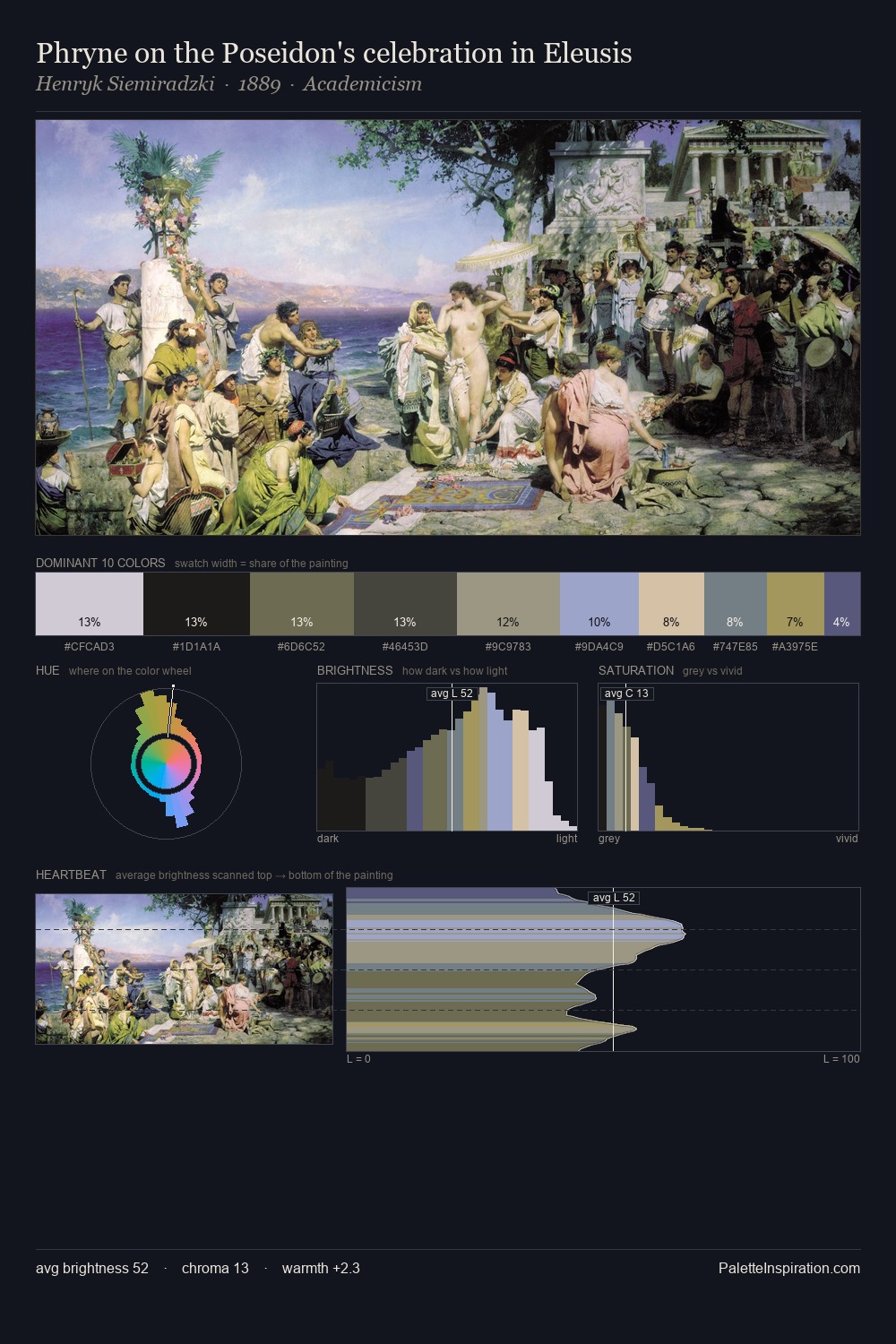Click the 'dark' axis label
This screenshot has width=896, height=1344.
[328, 839]
